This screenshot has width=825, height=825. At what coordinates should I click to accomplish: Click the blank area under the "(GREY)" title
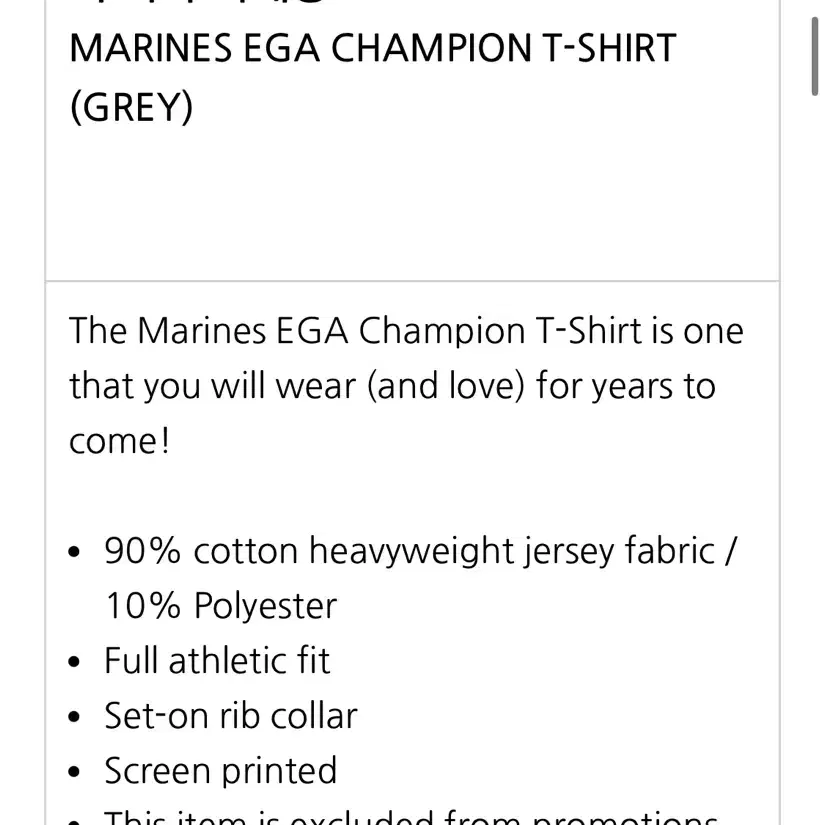click(x=412, y=205)
